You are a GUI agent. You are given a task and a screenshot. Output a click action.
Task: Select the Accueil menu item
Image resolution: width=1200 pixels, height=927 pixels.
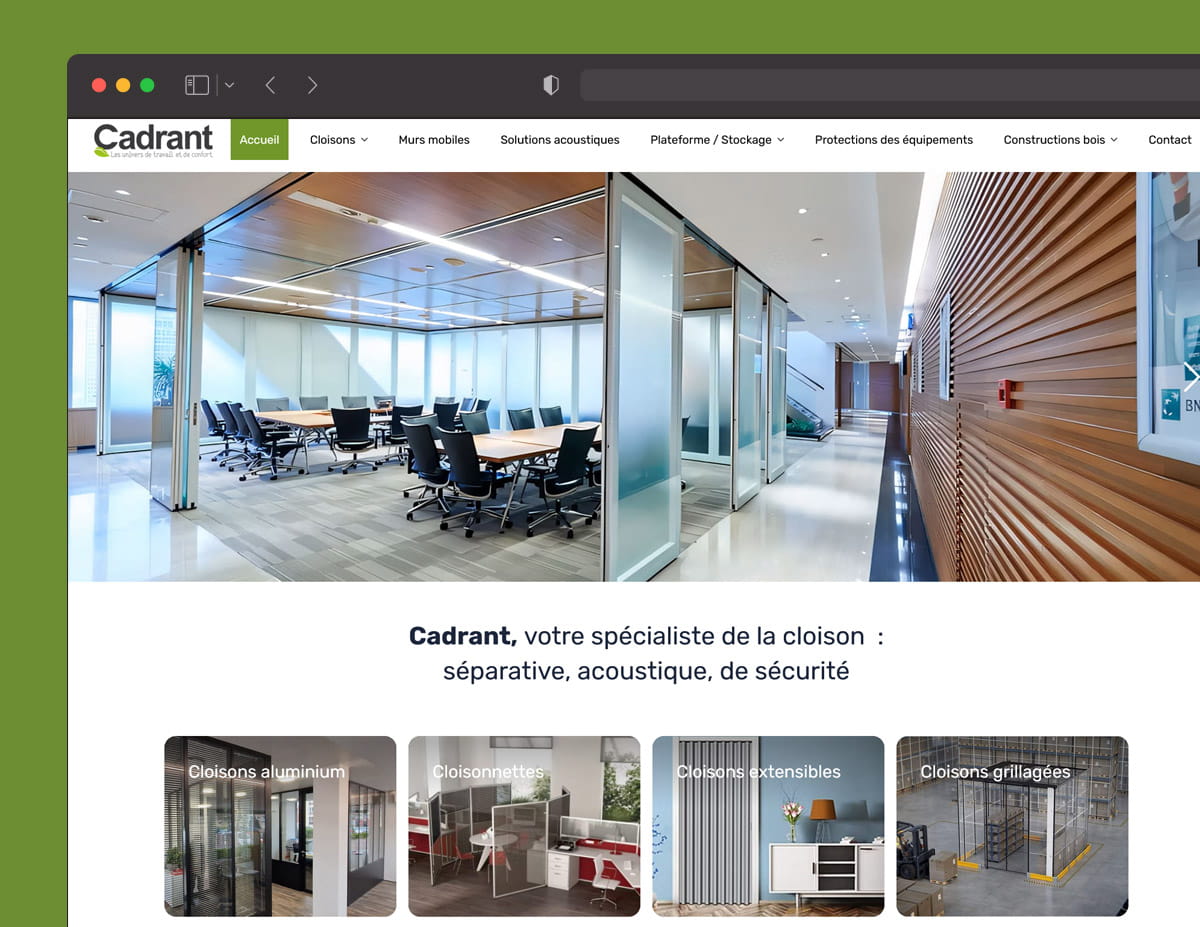coord(259,140)
